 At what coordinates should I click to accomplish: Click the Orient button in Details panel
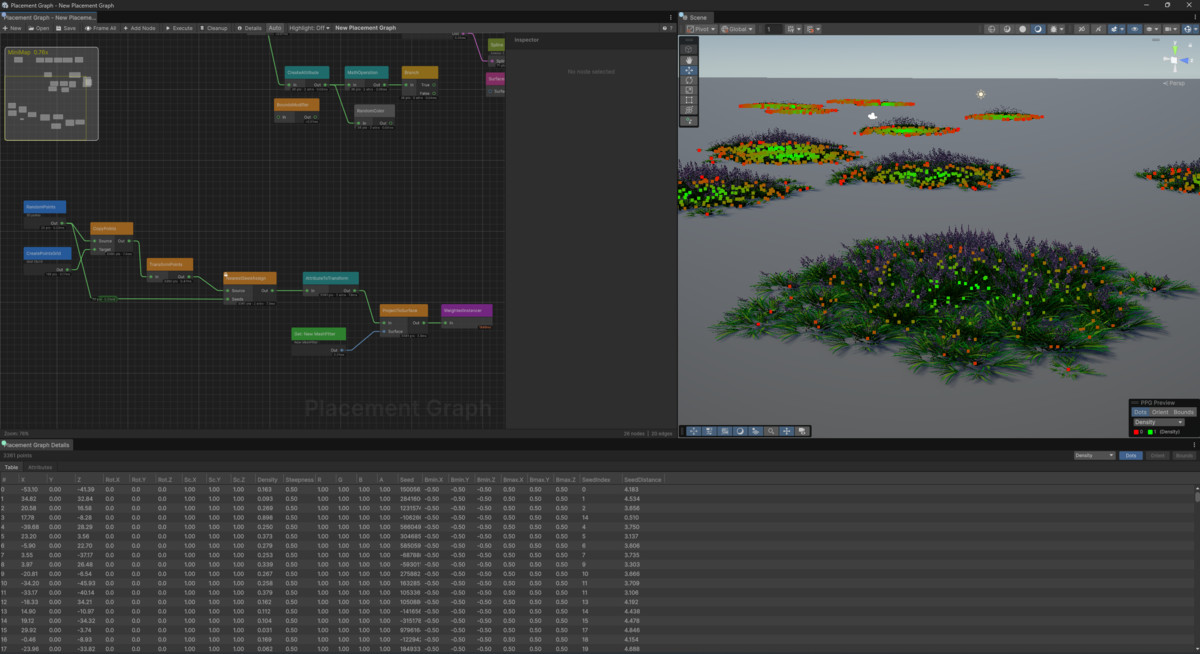coord(1156,455)
